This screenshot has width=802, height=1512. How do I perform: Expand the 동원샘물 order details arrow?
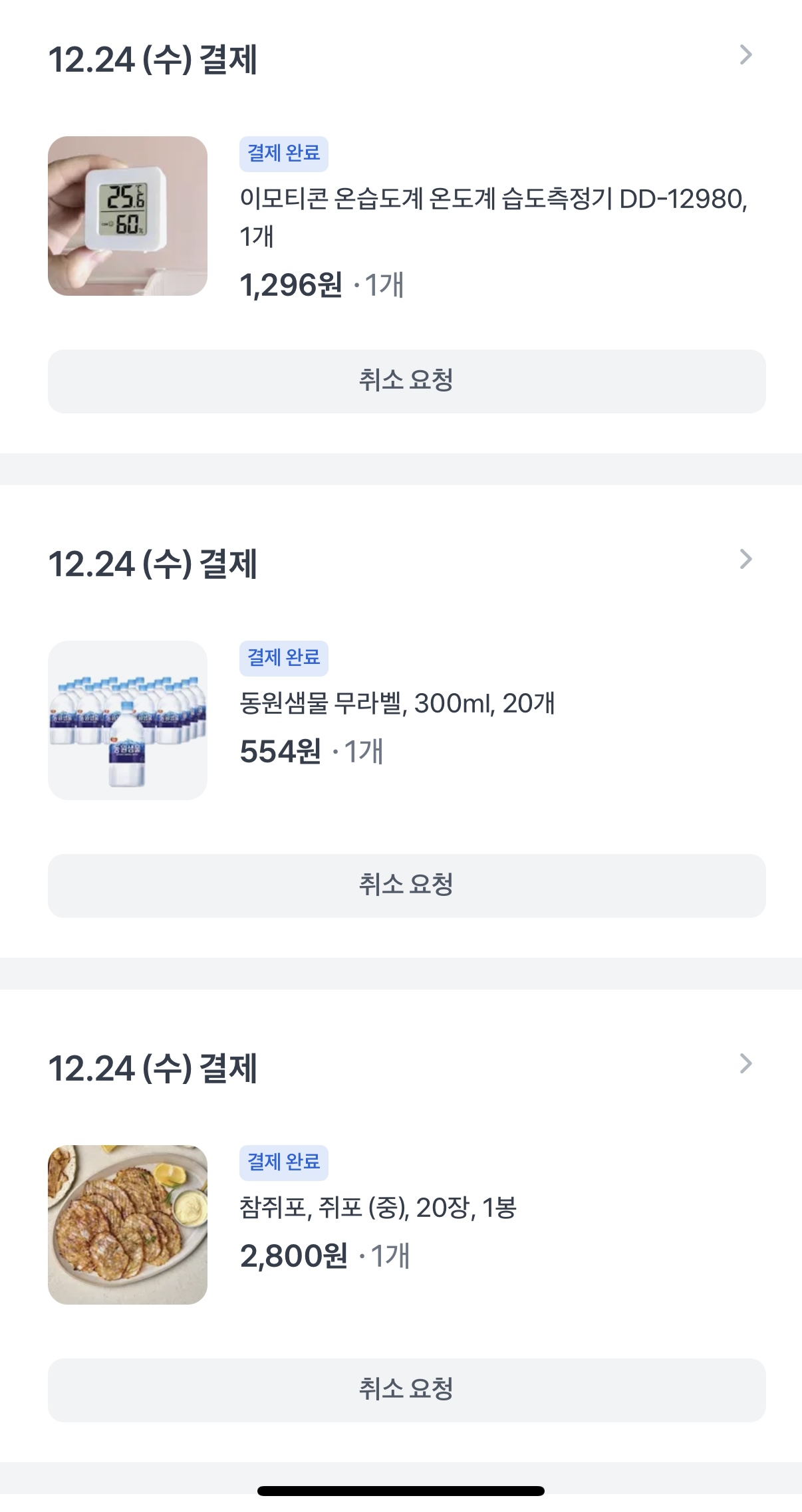pyautogui.click(x=745, y=560)
